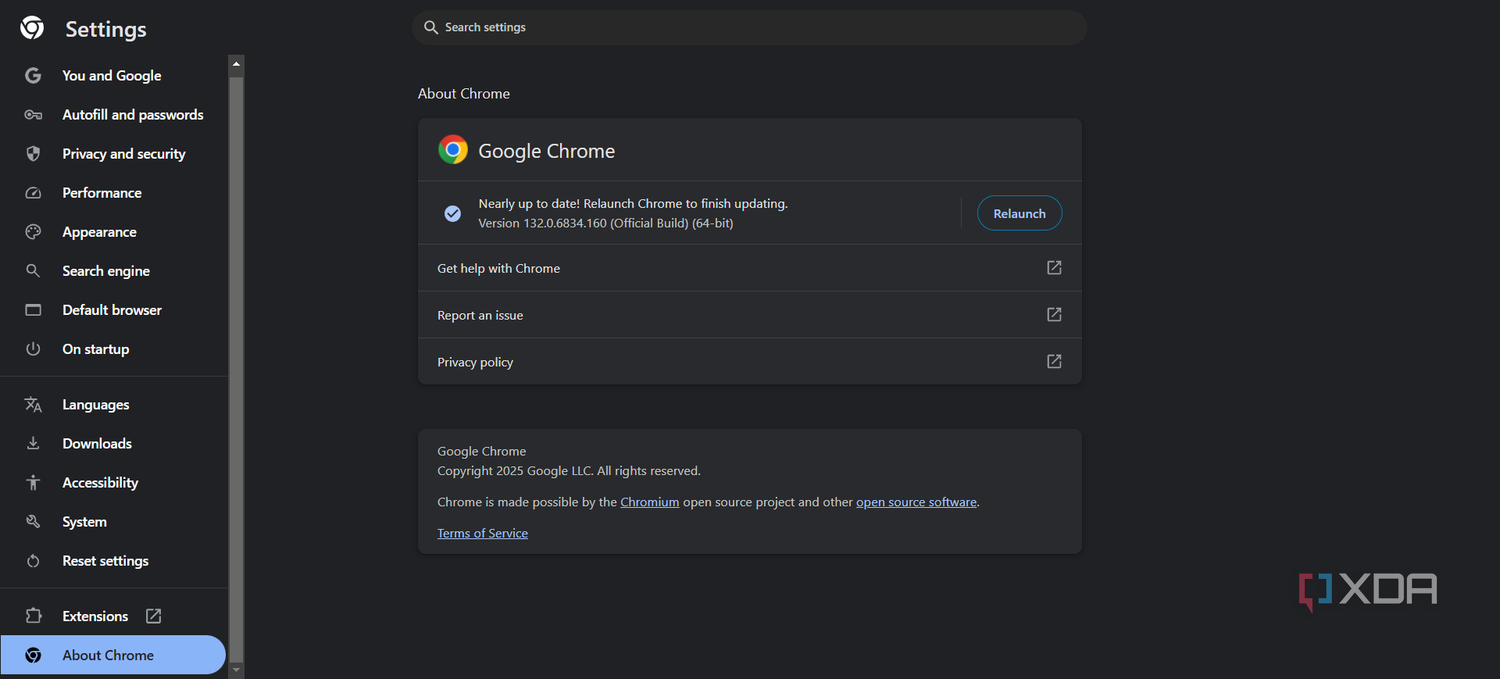Image resolution: width=1500 pixels, height=679 pixels.
Task: Click the puzzle piece Extensions icon
Action: click(x=33, y=616)
